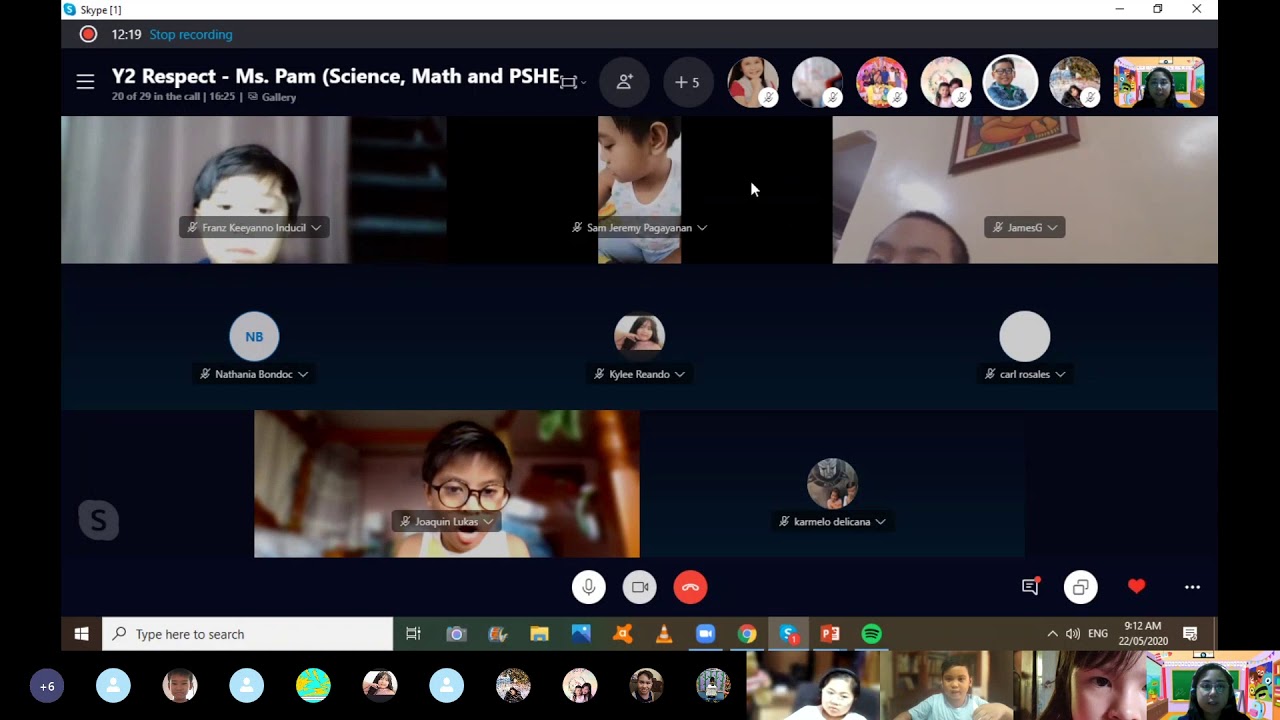Open the Windows Start menu
1280x720 pixels.
point(82,634)
